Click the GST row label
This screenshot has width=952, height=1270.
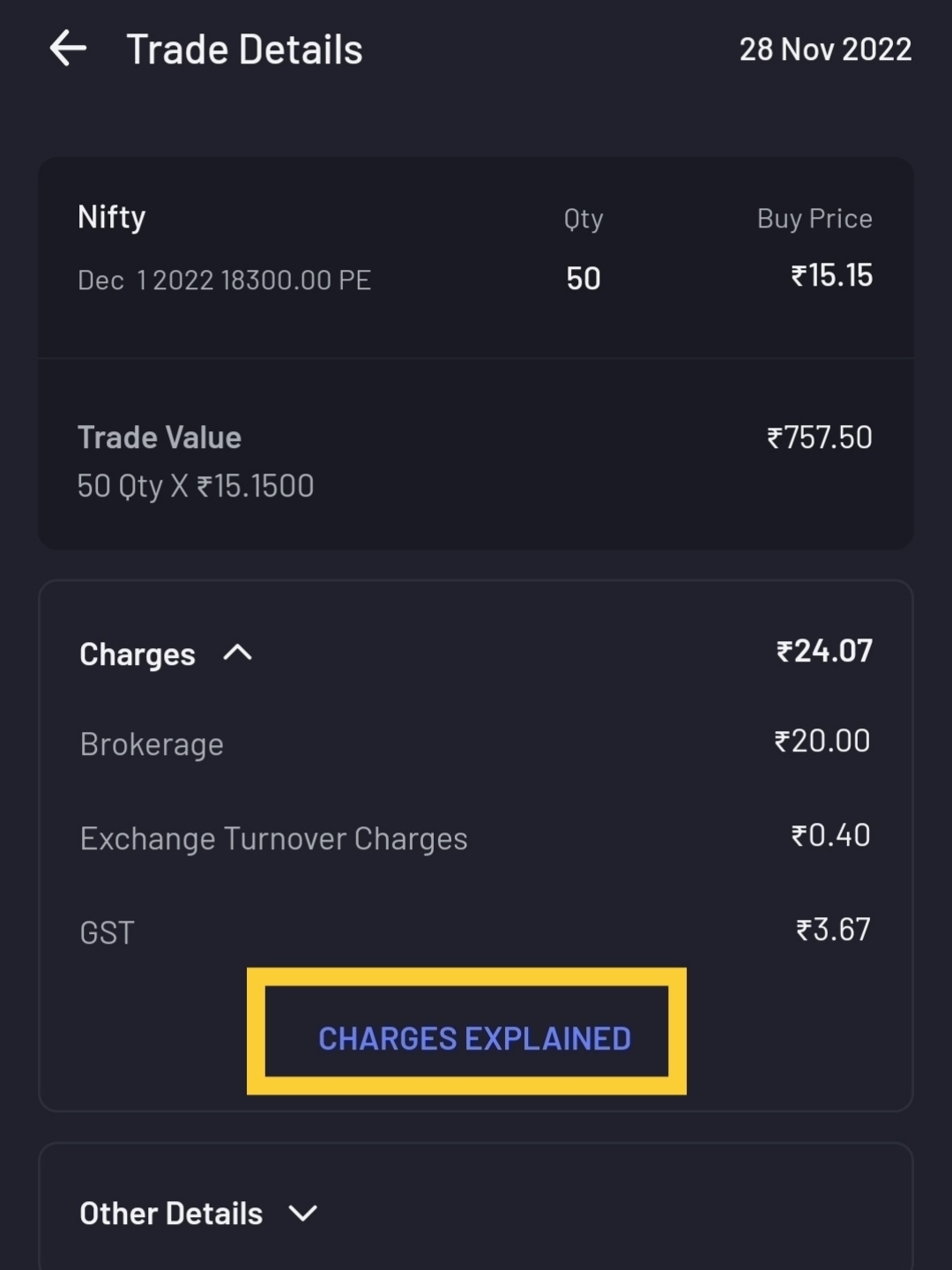click(107, 932)
